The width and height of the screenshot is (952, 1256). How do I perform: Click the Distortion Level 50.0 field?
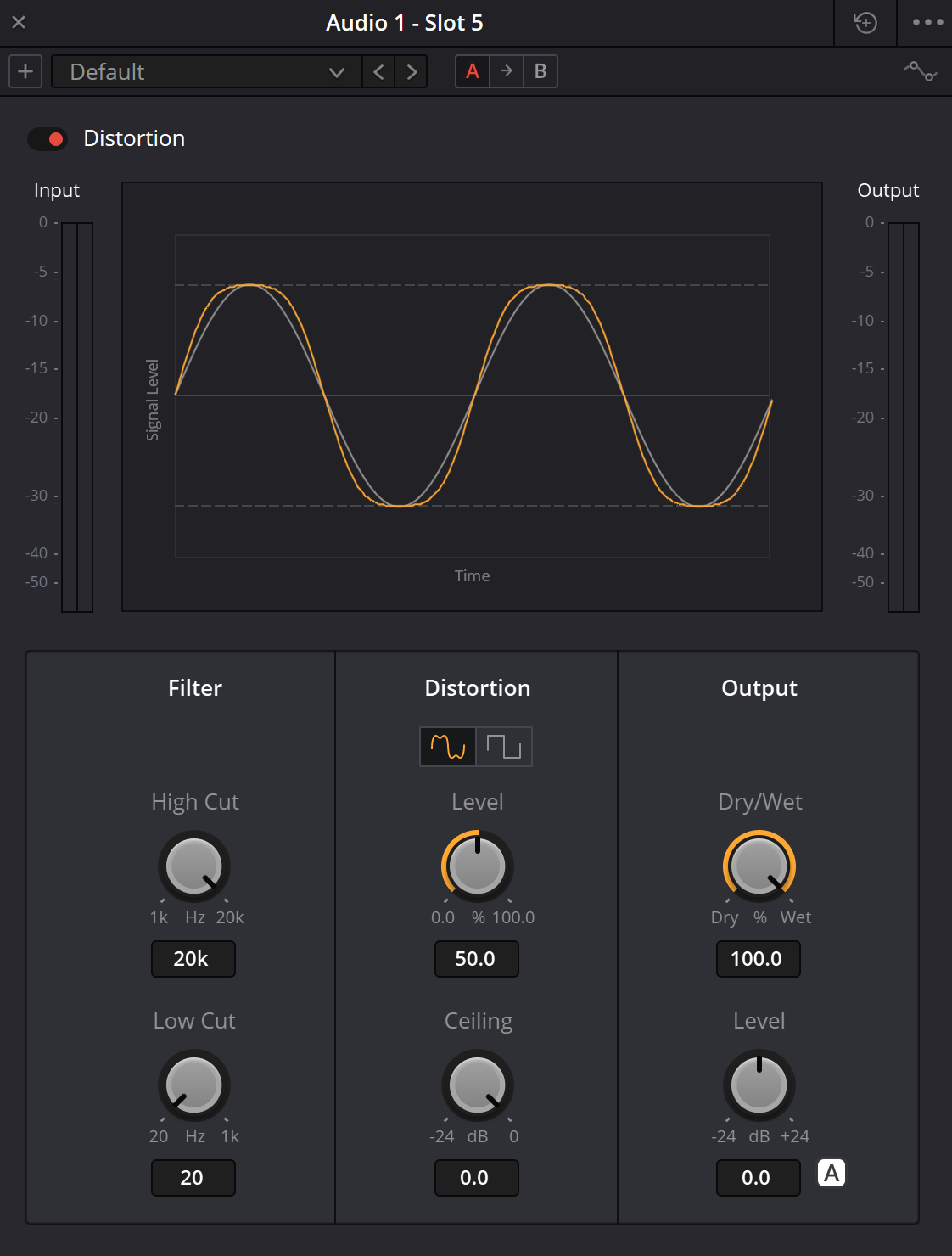(x=477, y=959)
